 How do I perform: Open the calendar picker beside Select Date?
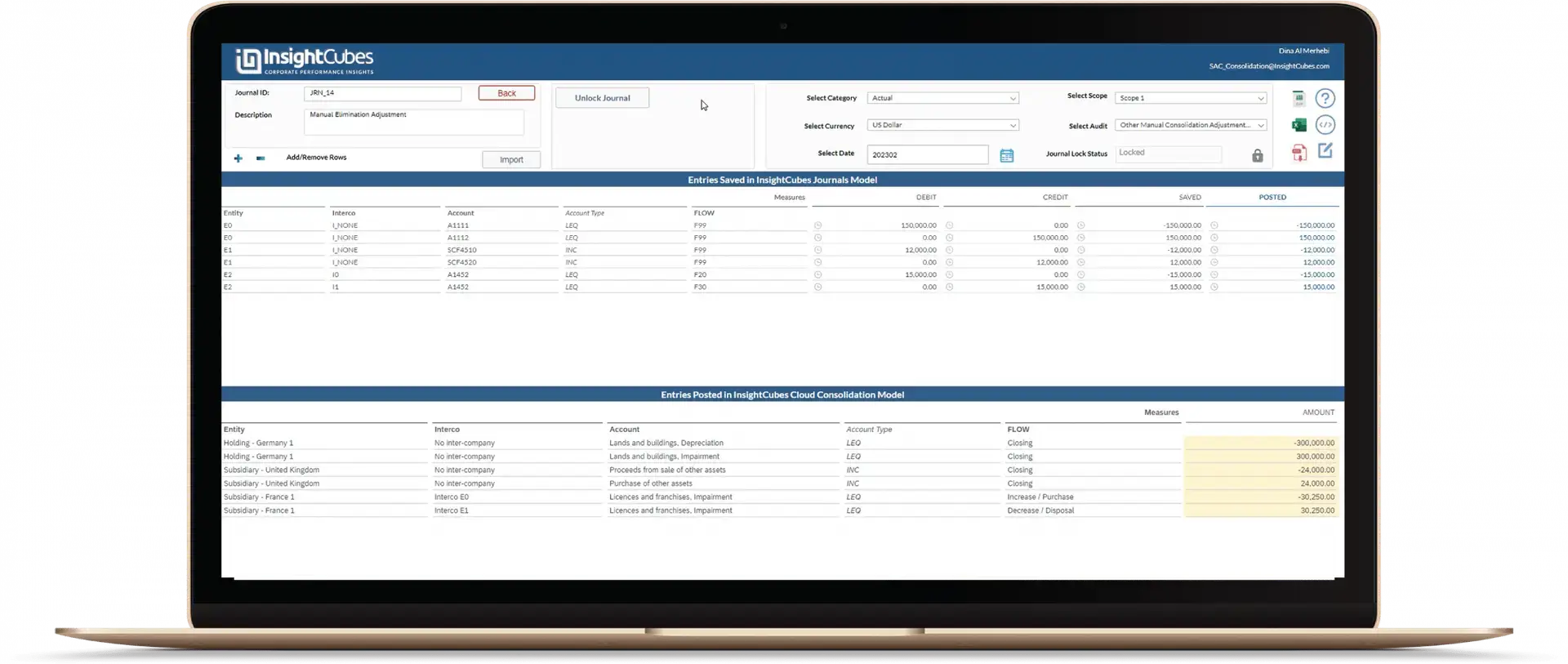[x=1007, y=155]
